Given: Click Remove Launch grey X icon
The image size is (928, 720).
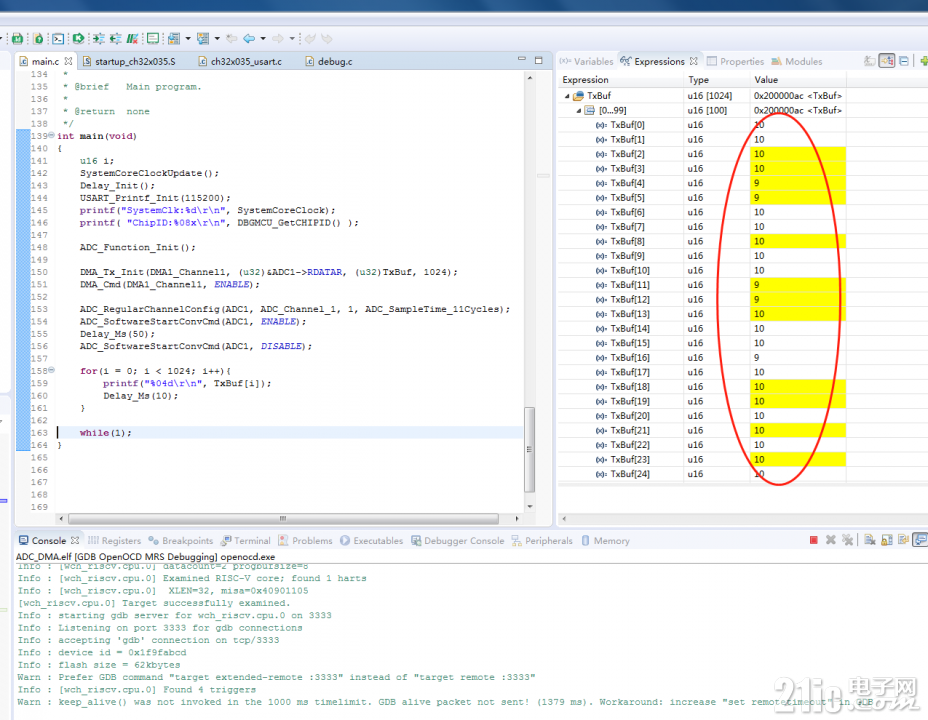Looking at the screenshot, I should click(x=831, y=540).
